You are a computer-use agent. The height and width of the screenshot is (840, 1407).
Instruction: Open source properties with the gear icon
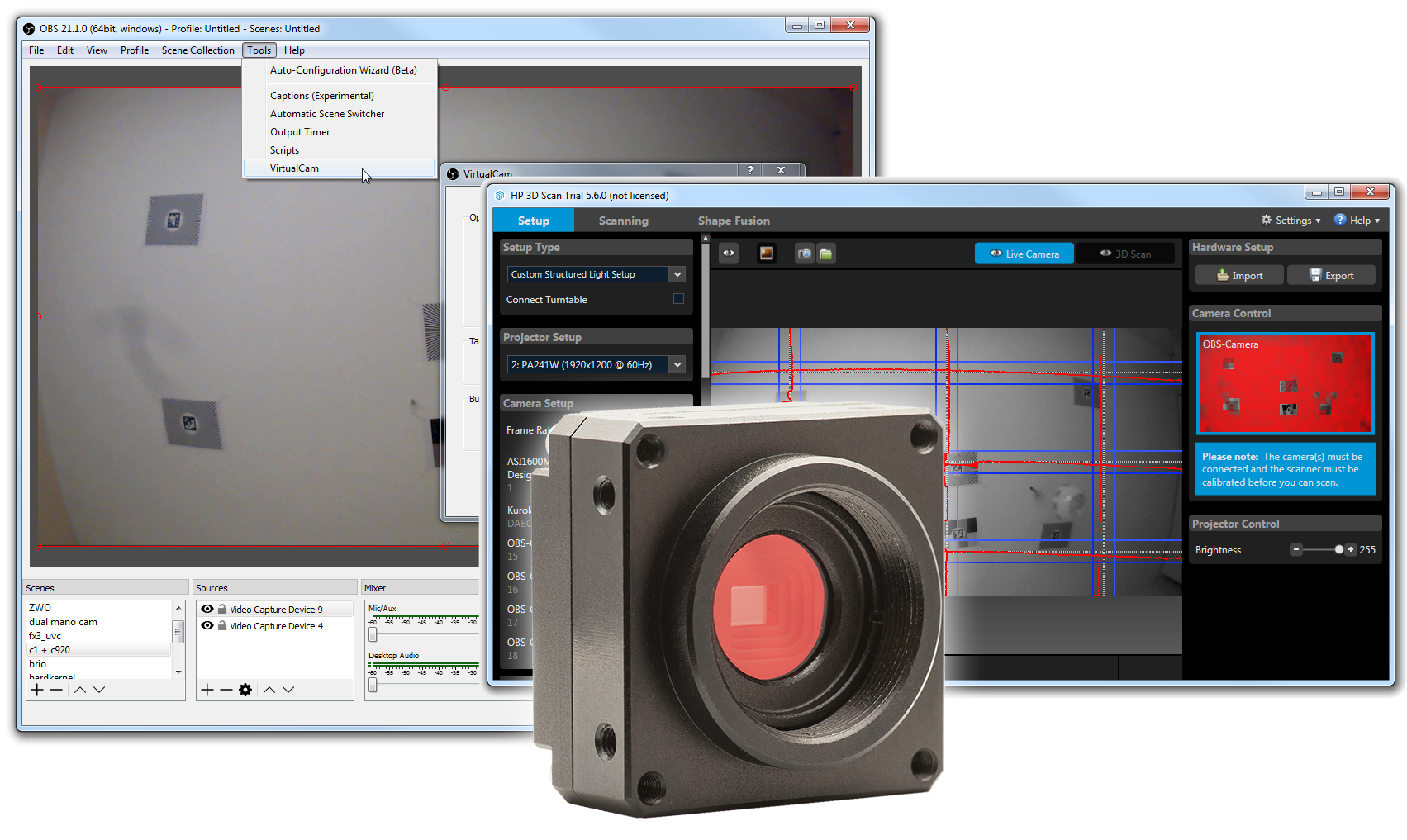245,690
